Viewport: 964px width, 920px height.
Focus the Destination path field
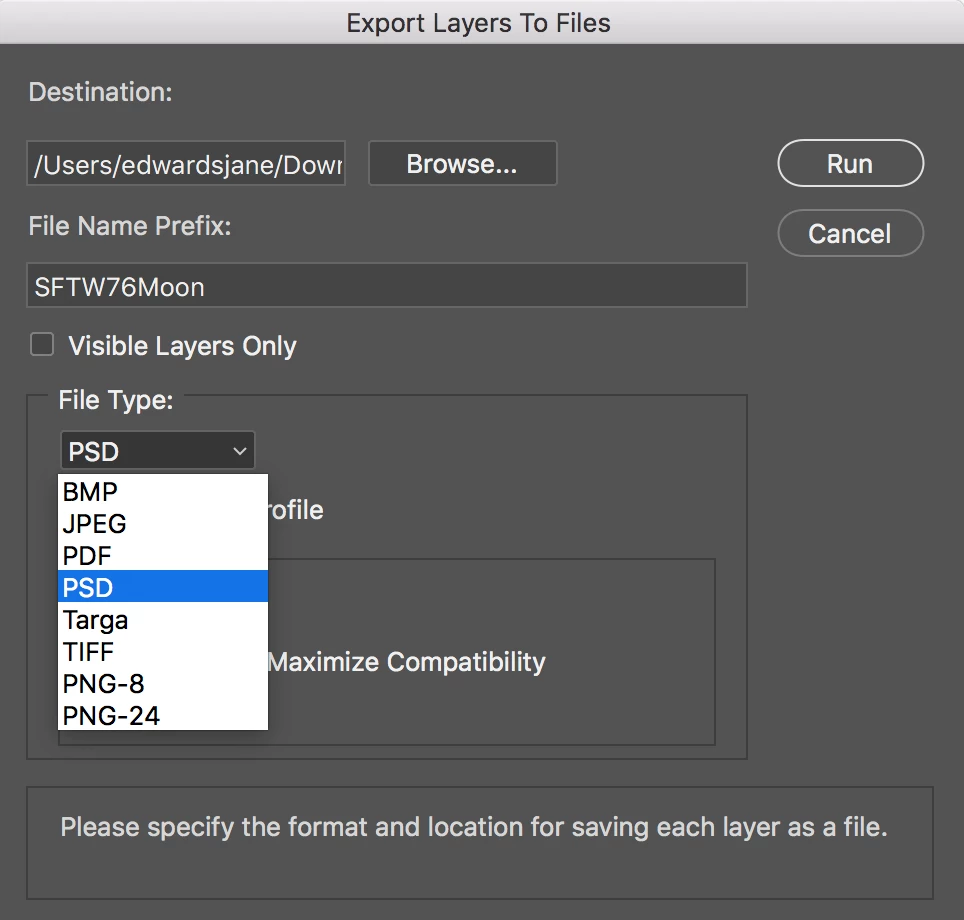[x=186, y=164]
